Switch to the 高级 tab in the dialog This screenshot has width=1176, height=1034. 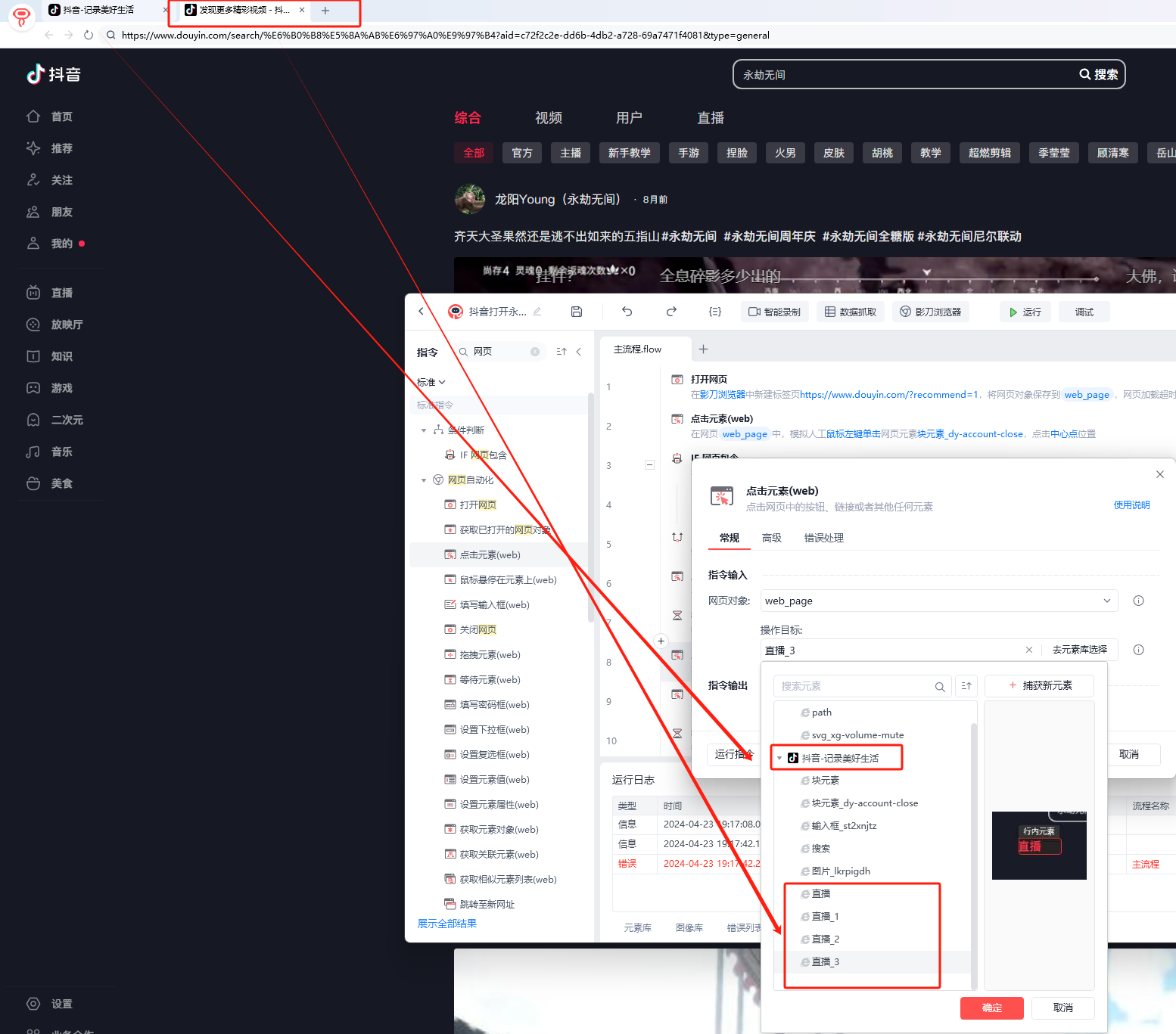click(x=772, y=538)
